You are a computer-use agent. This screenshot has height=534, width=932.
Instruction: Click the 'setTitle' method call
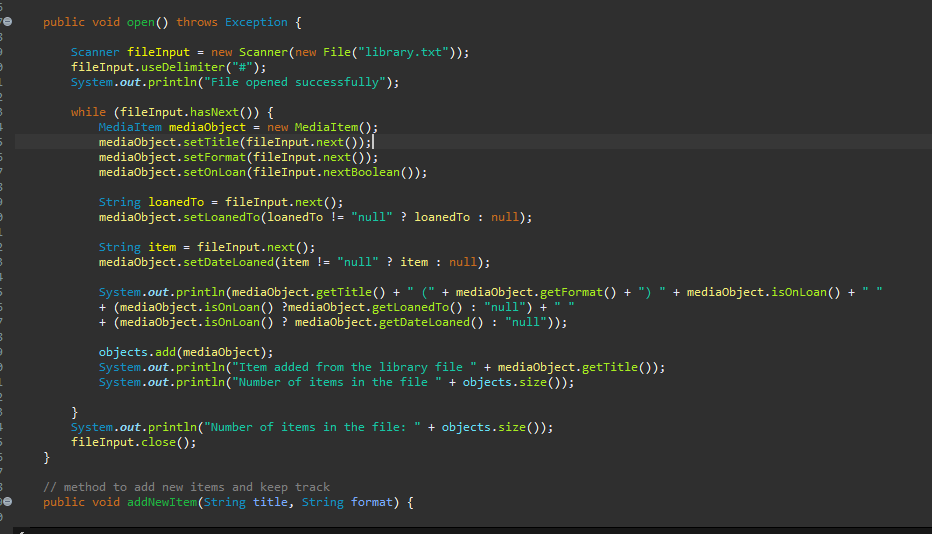click(x=211, y=142)
